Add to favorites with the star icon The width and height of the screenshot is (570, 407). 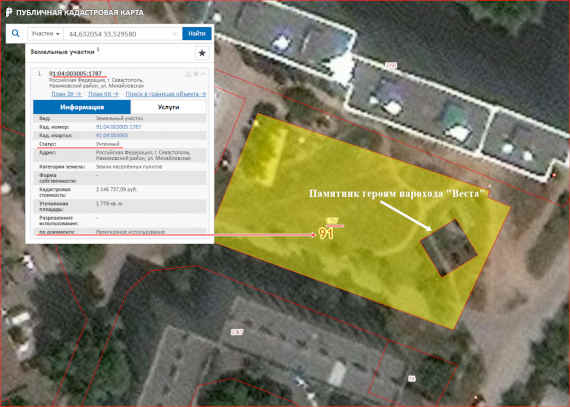[202, 53]
